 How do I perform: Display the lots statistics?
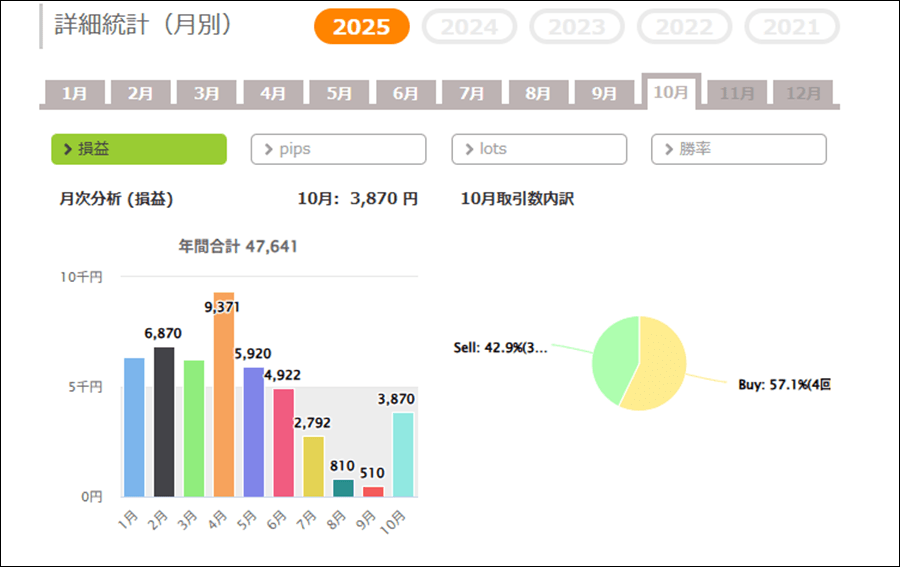coord(539,149)
